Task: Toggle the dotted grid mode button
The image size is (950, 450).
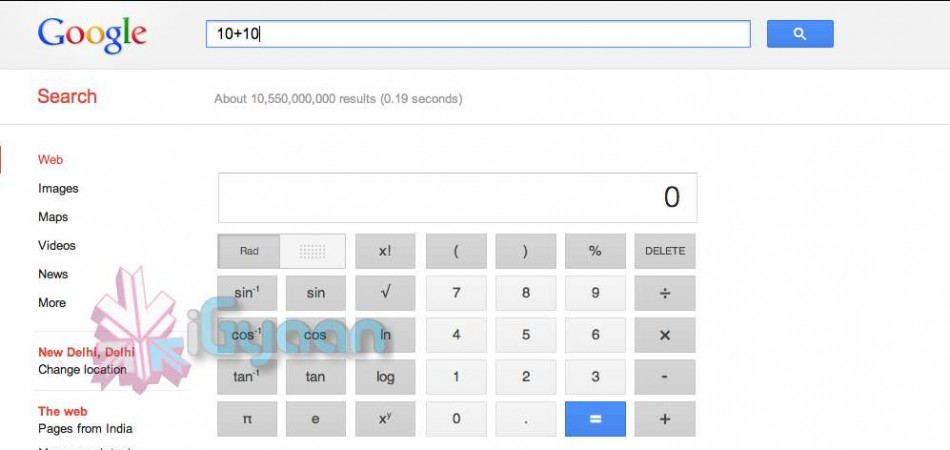Action: pyautogui.click(x=313, y=251)
